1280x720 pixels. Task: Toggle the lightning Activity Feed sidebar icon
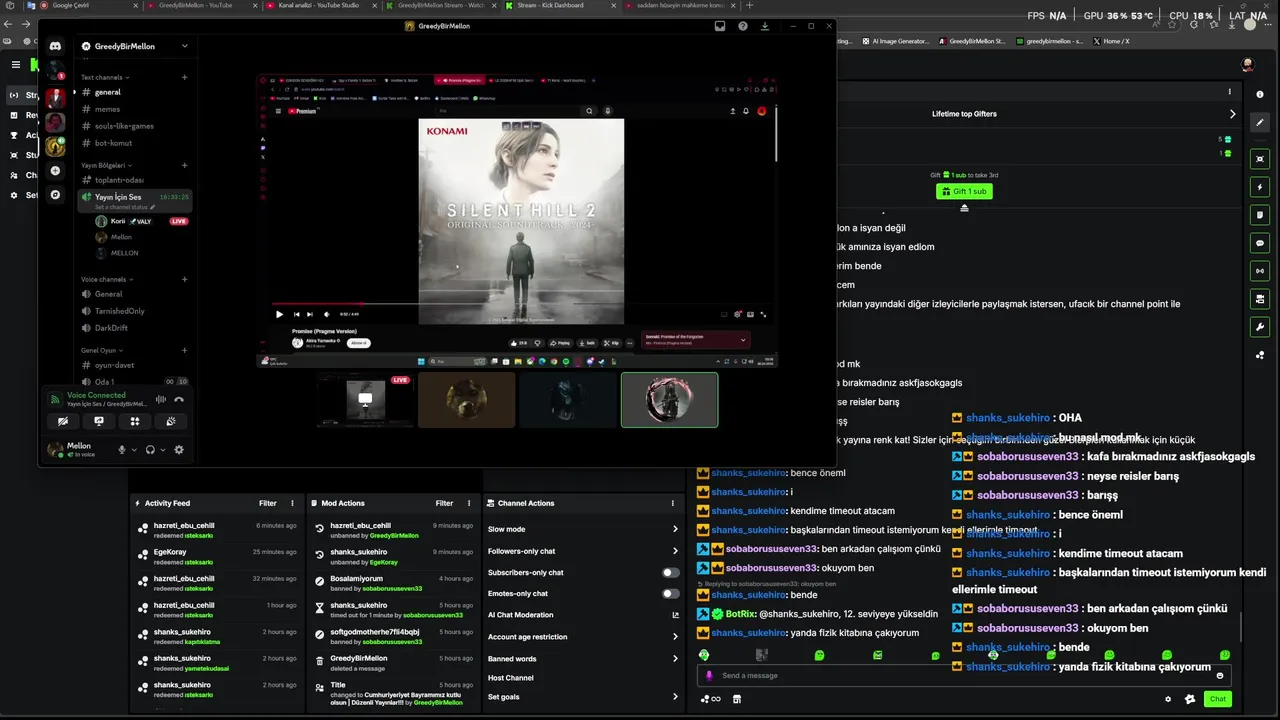click(x=1260, y=187)
